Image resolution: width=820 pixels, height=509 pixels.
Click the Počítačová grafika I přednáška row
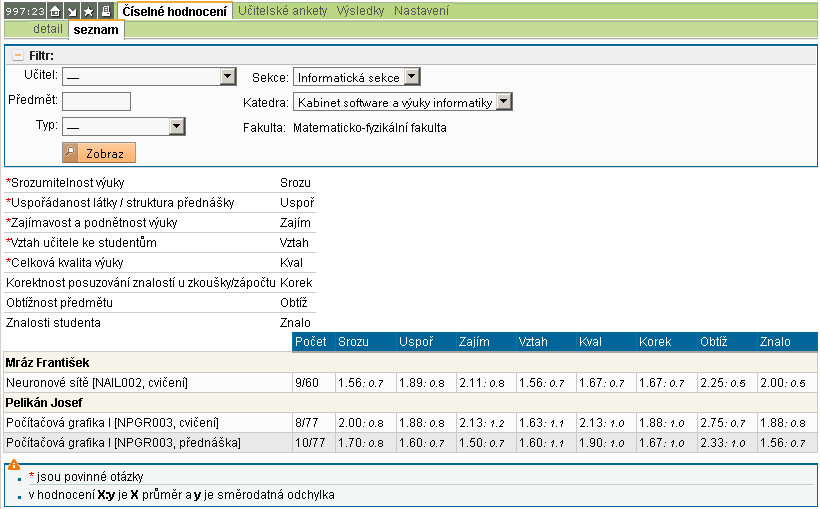pos(123,442)
